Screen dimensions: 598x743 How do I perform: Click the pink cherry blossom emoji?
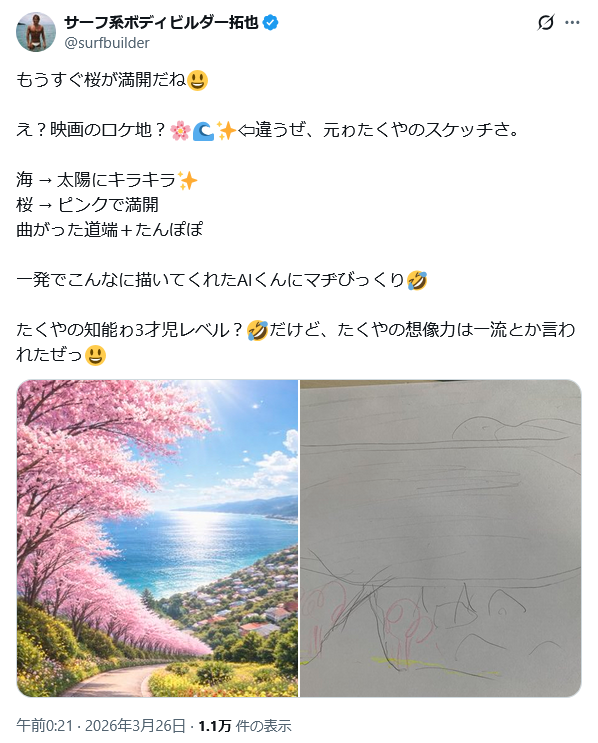(181, 130)
